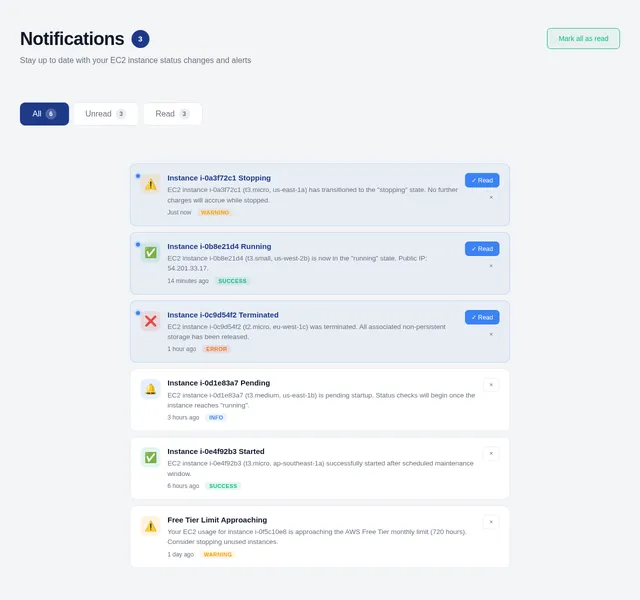Viewport: 640px width, 600px height.
Task: Mark i-0c9d54f2 Terminated as read
Action: click(482, 318)
